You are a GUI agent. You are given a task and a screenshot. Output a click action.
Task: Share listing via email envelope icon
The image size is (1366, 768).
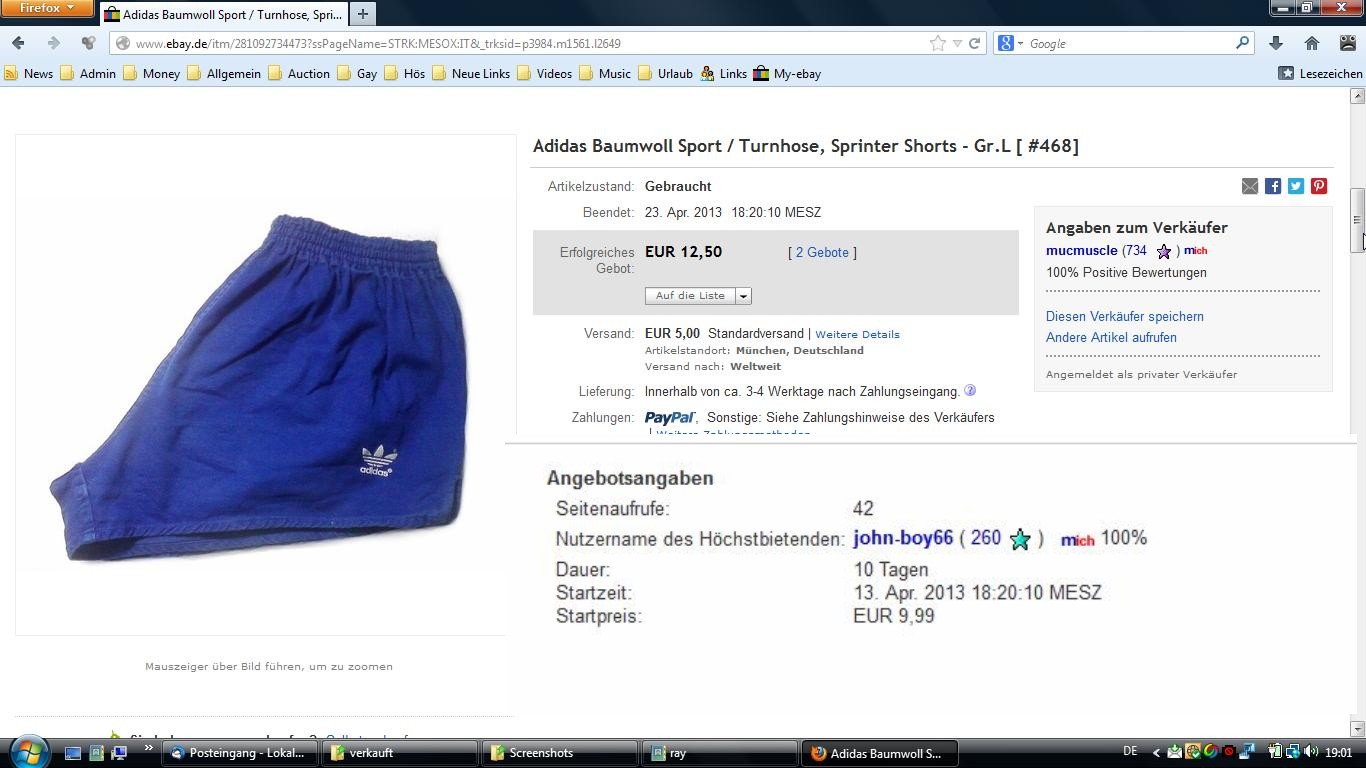click(1250, 186)
